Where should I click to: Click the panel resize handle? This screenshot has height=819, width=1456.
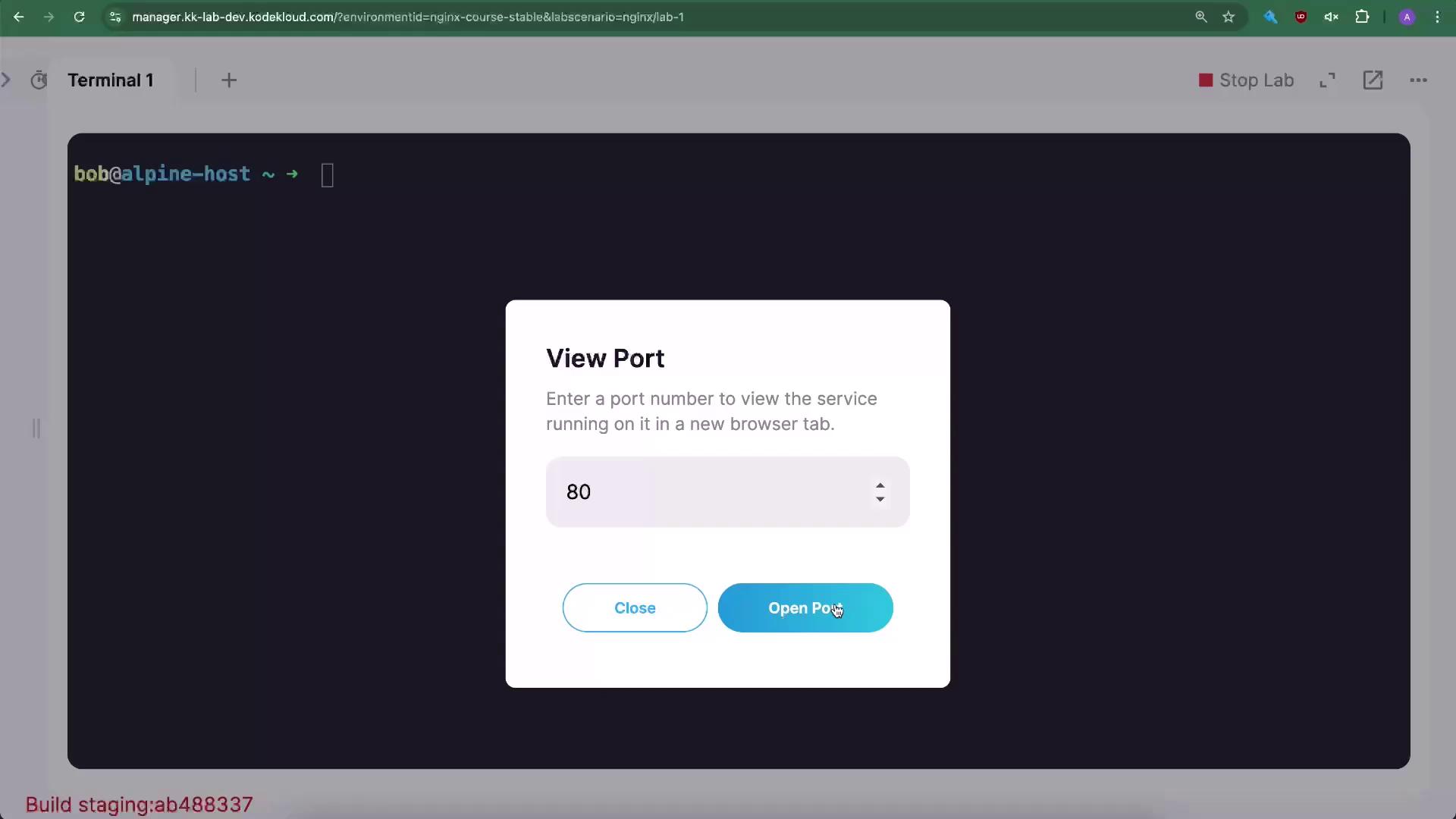point(36,428)
